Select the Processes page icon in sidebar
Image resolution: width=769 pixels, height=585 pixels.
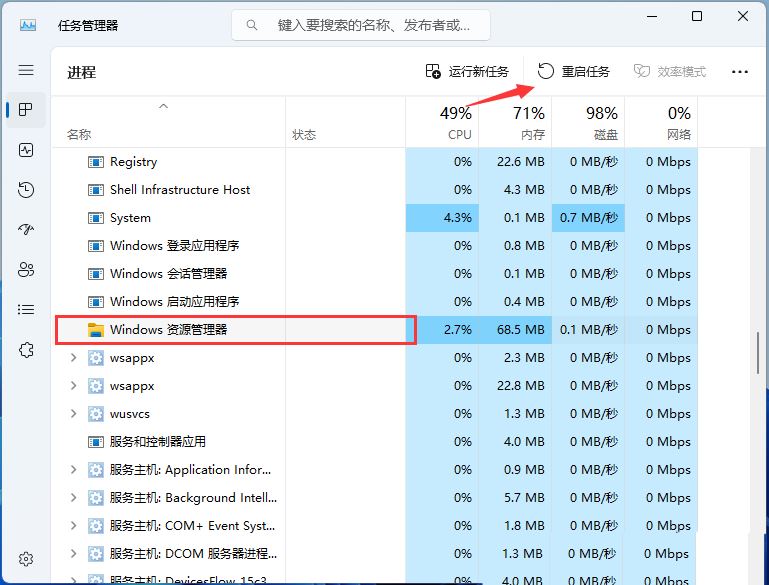click(x=26, y=110)
